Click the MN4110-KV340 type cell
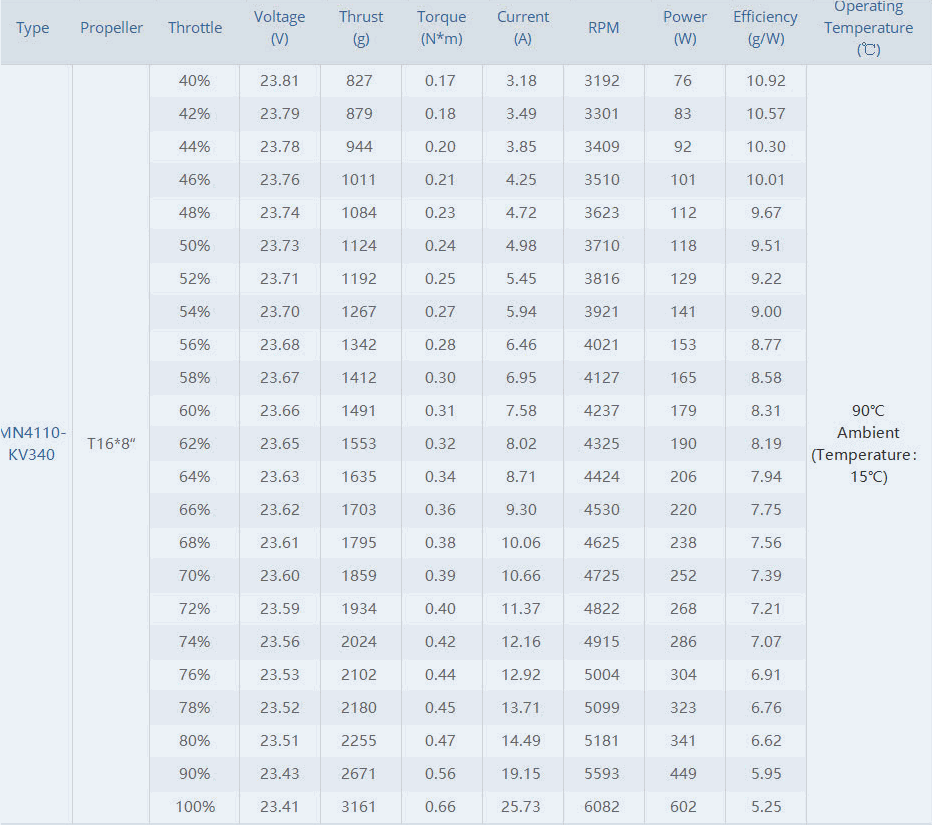Screen dimensions: 932x825 [x=33, y=443]
